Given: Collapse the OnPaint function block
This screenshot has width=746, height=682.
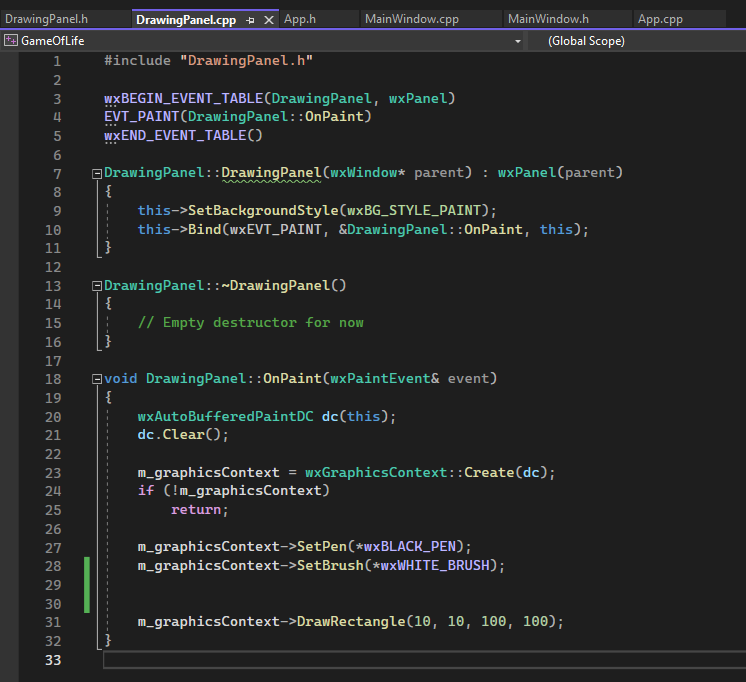Looking at the screenshot, I should click(x=96, y=379).
